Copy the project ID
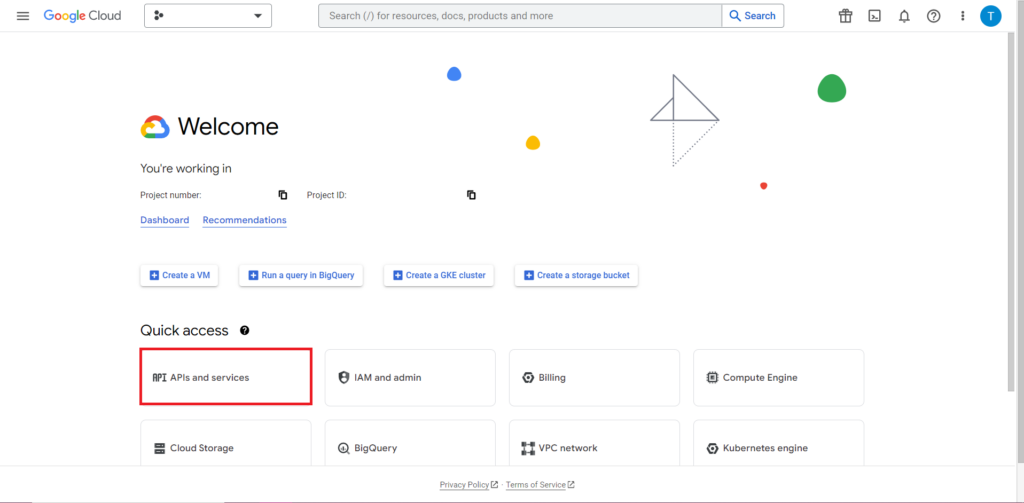Image resolution: width=1024 pixels, height=503 pixels. 471,195
